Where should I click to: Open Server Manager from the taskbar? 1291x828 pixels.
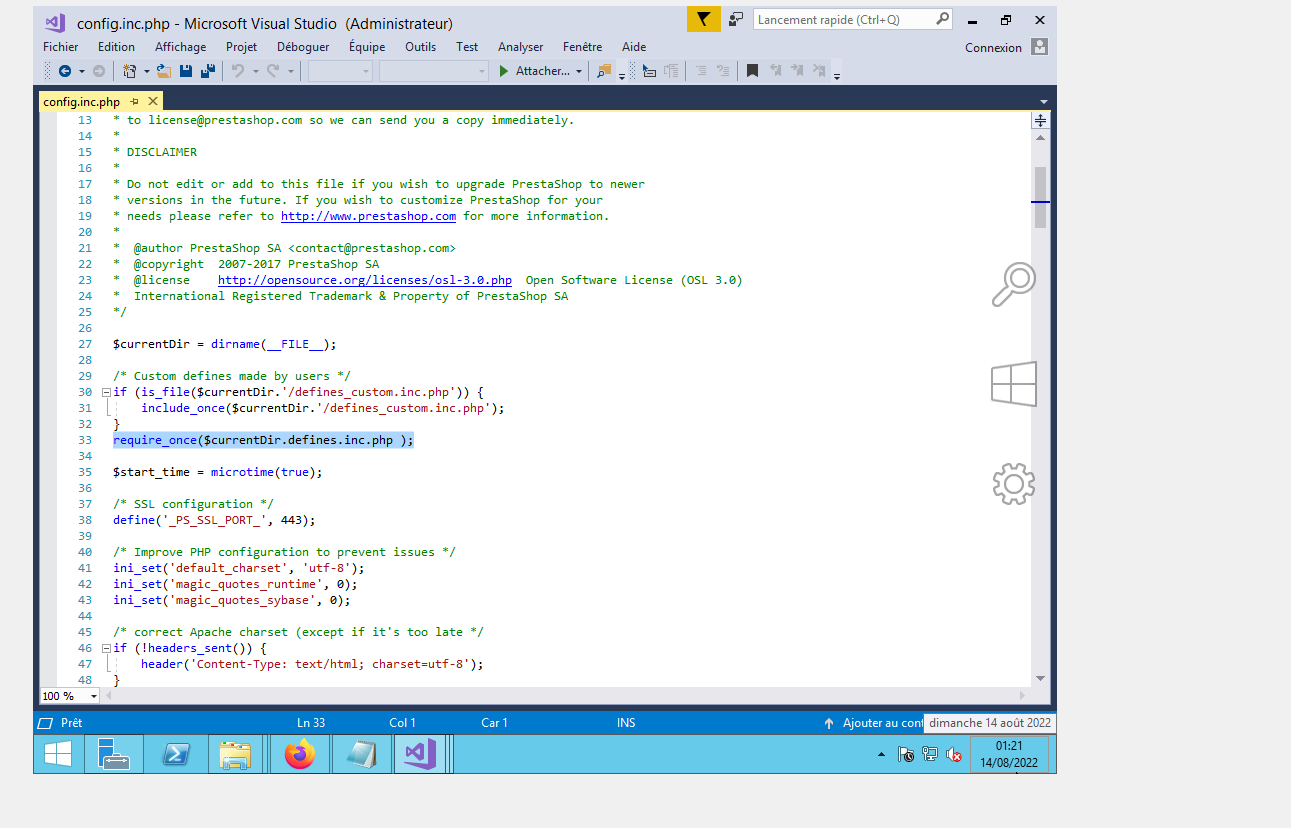coord(114,754)
